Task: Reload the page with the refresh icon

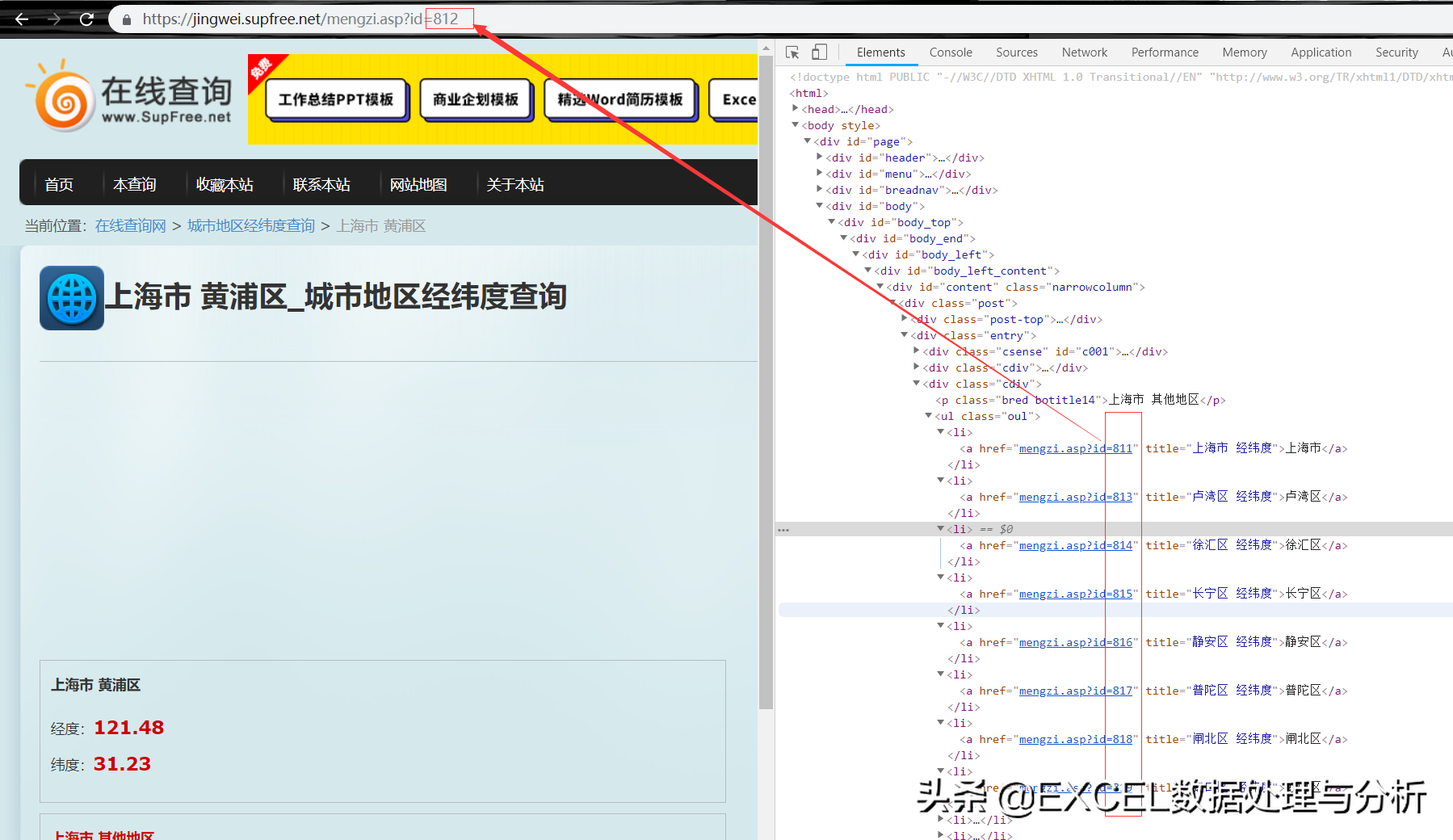Action: tap(86, 19)
